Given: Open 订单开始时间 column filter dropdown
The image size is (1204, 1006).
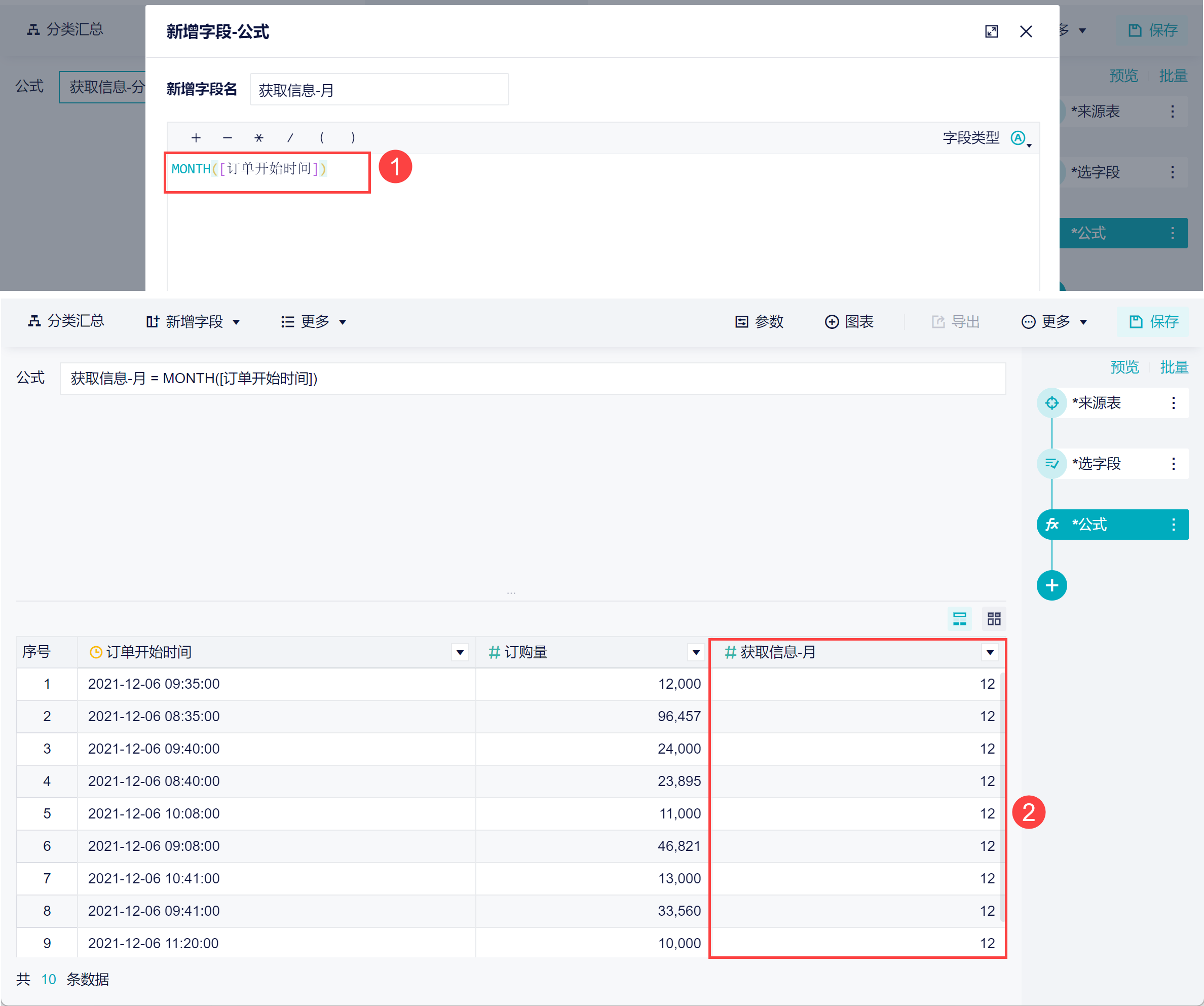Looking at the screenshot, I should [x=460, y=652].
